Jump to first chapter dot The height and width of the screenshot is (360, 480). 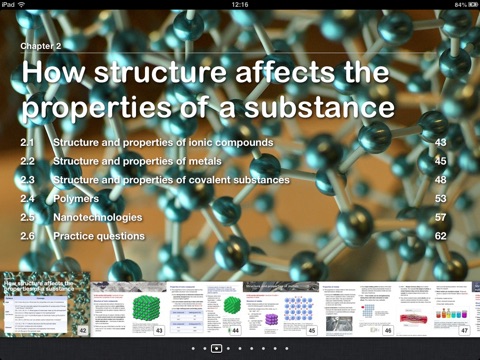[x=193, y=349]
